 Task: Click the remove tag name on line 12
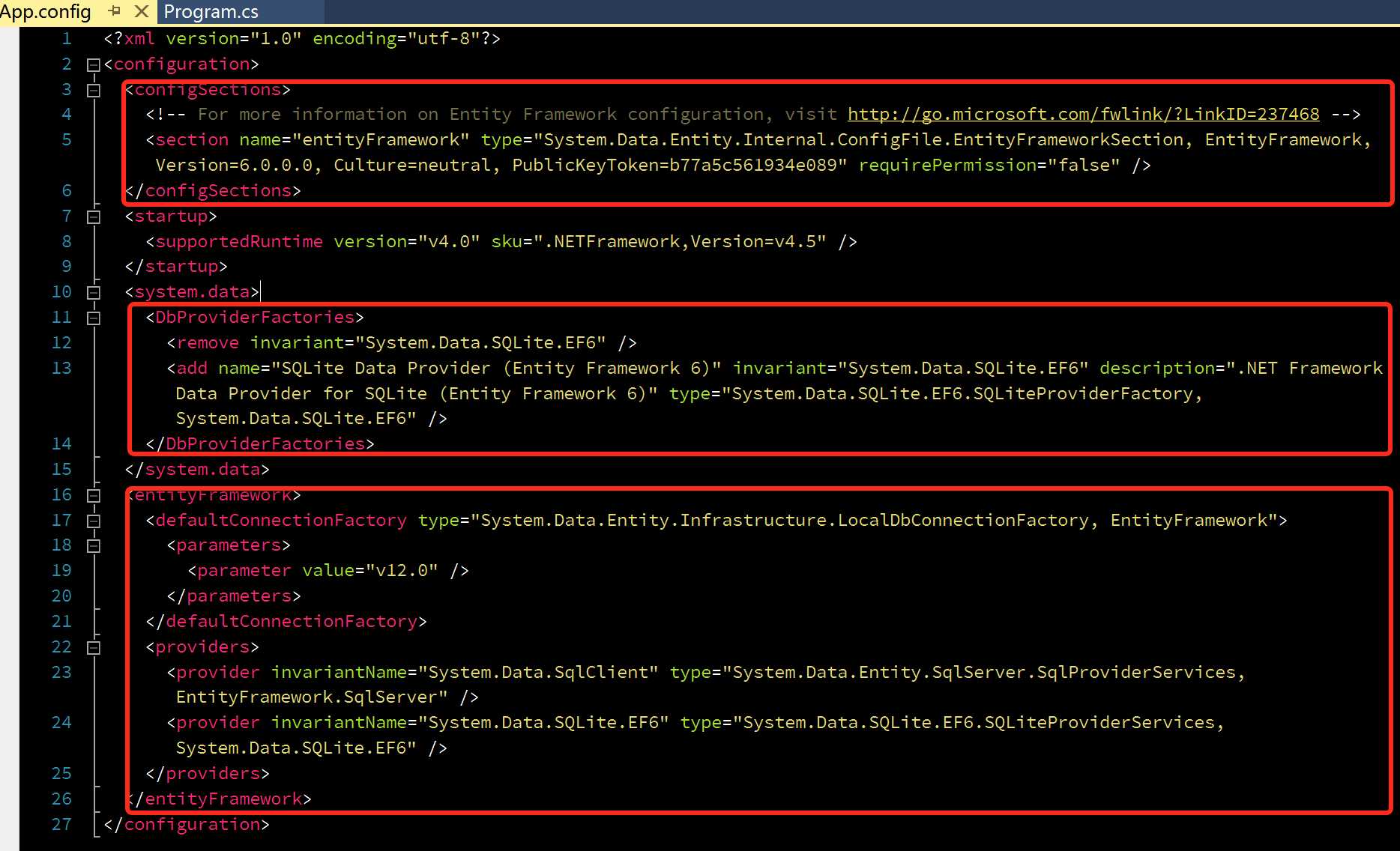click(x=208, y=342)
